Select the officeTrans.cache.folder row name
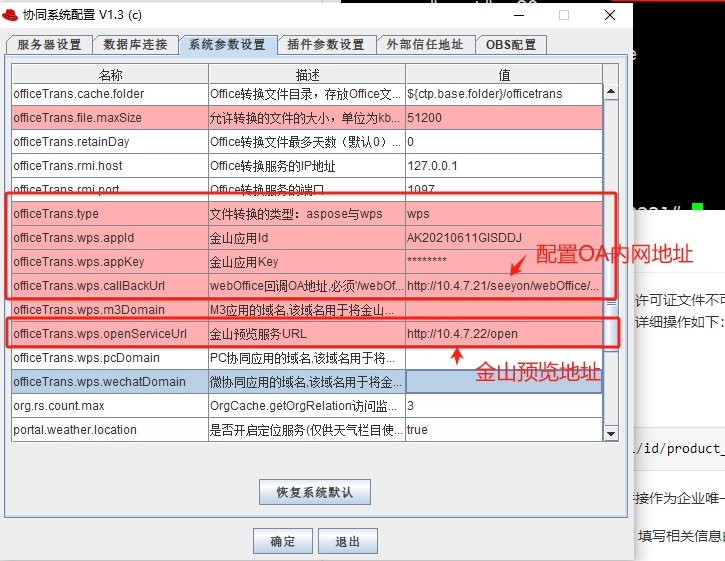 click(x=110, y=94)
